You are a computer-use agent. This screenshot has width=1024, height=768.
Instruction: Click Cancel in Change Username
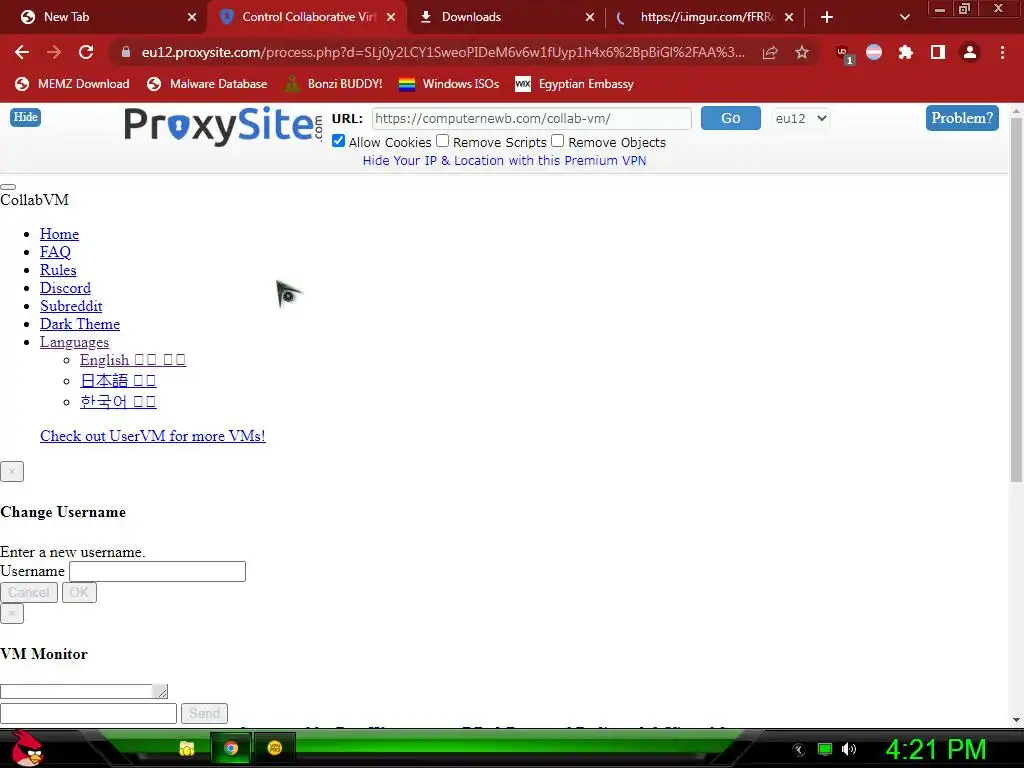click(29, 592)
